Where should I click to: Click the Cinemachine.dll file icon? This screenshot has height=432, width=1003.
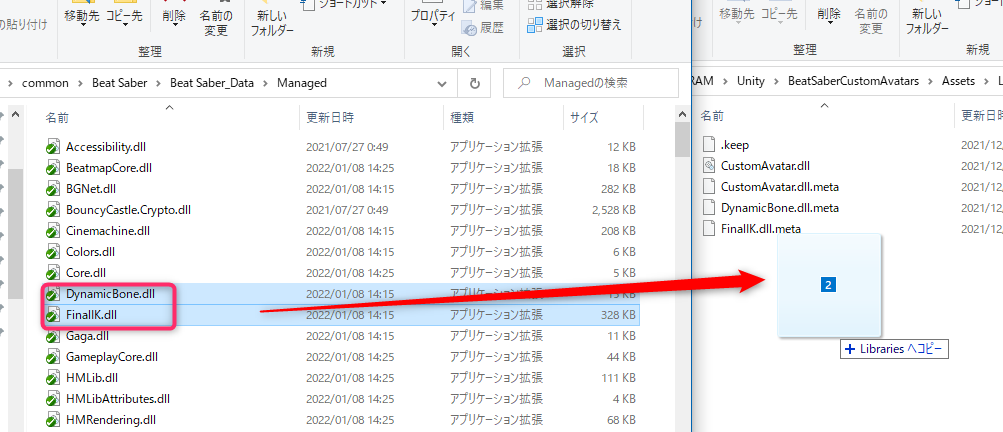(52, 230)
